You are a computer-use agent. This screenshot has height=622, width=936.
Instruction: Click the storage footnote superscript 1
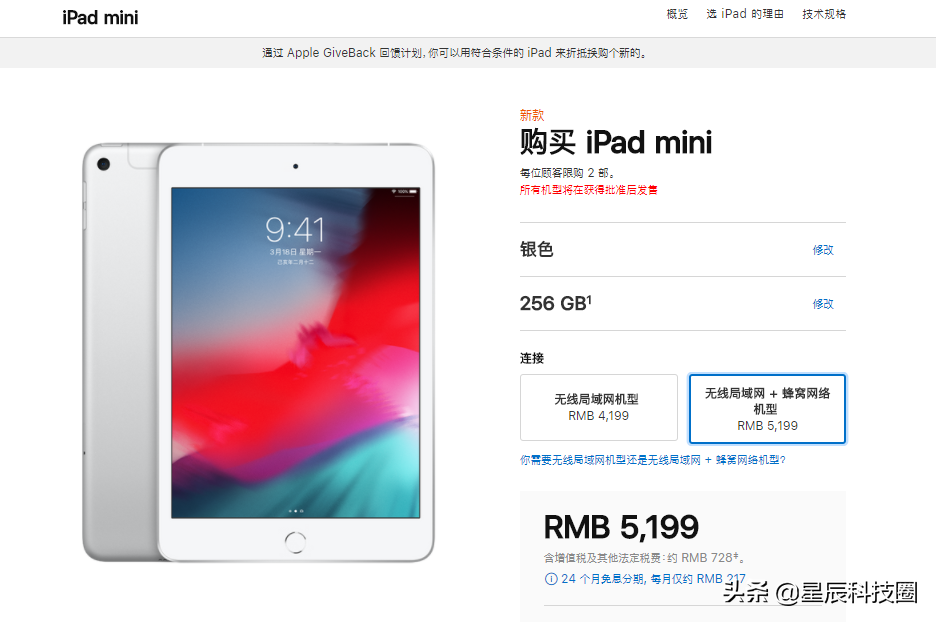click(589, 299)
